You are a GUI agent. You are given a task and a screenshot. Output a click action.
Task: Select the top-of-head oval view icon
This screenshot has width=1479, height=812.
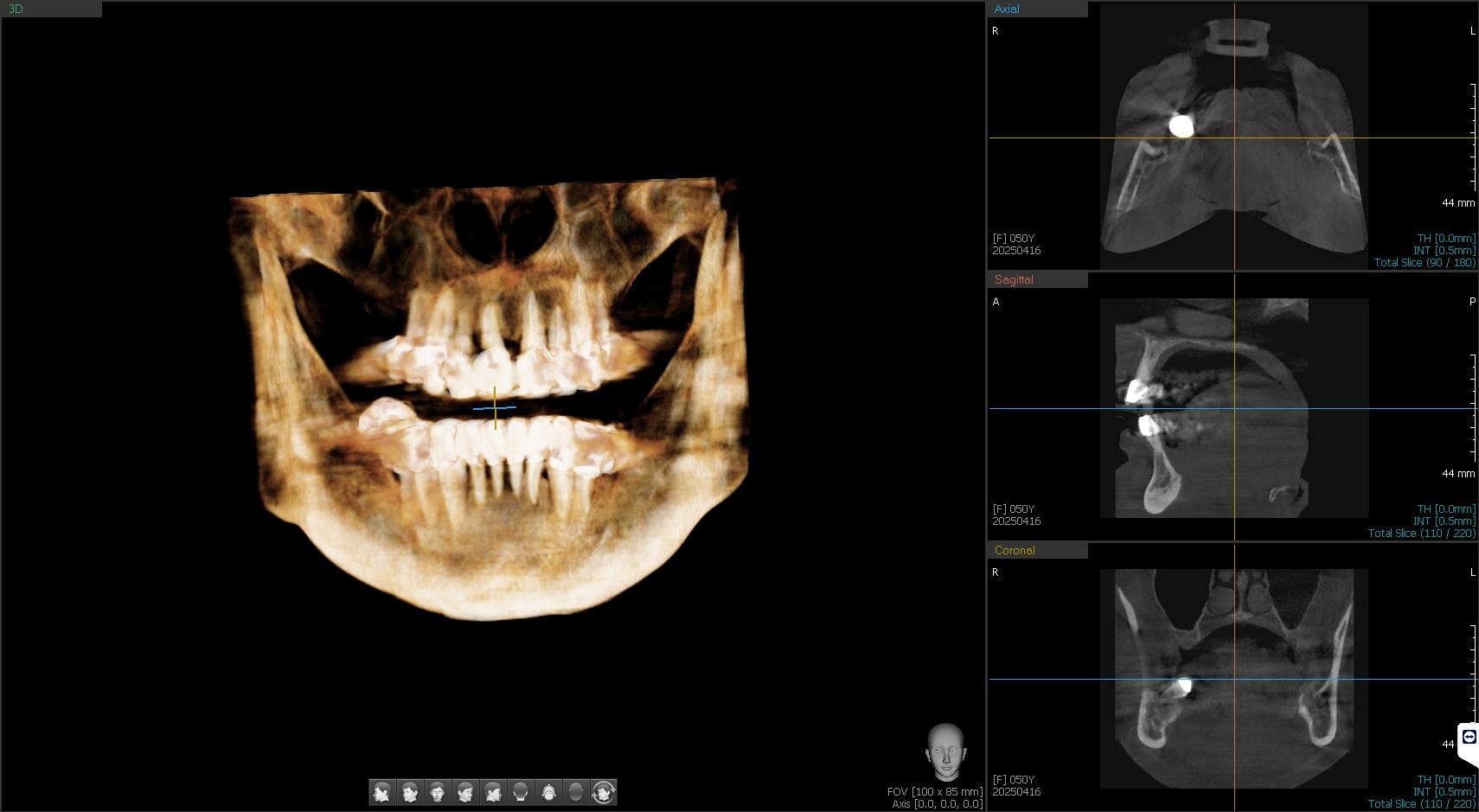point(576,792)
